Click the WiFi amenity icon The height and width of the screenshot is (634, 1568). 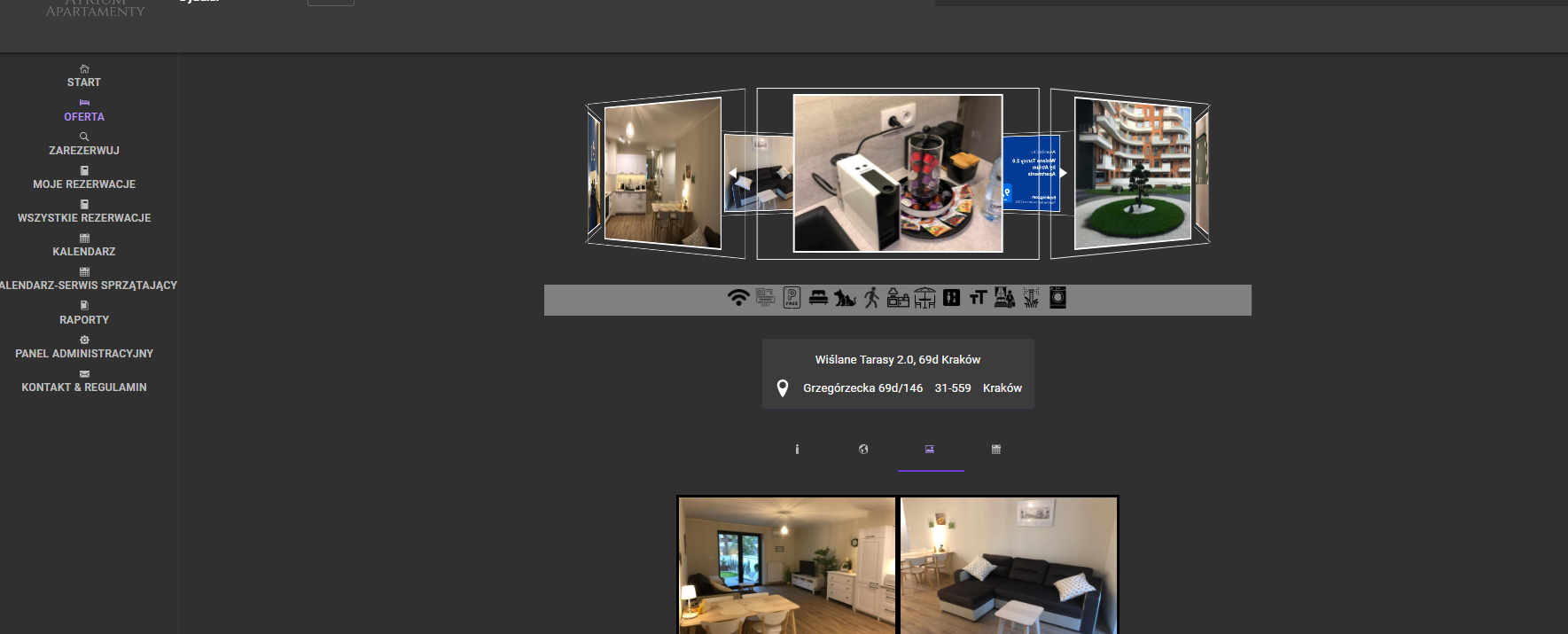click(x=737, y=298)
